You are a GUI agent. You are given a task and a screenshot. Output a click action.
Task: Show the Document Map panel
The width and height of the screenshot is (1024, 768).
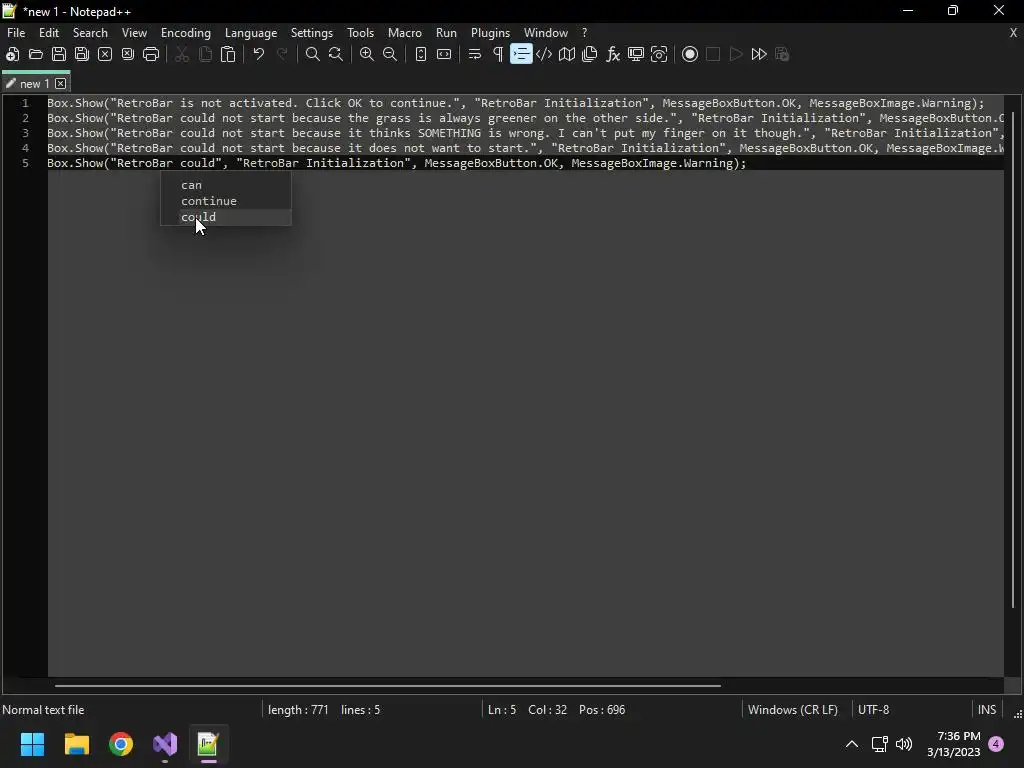[567, 54]
